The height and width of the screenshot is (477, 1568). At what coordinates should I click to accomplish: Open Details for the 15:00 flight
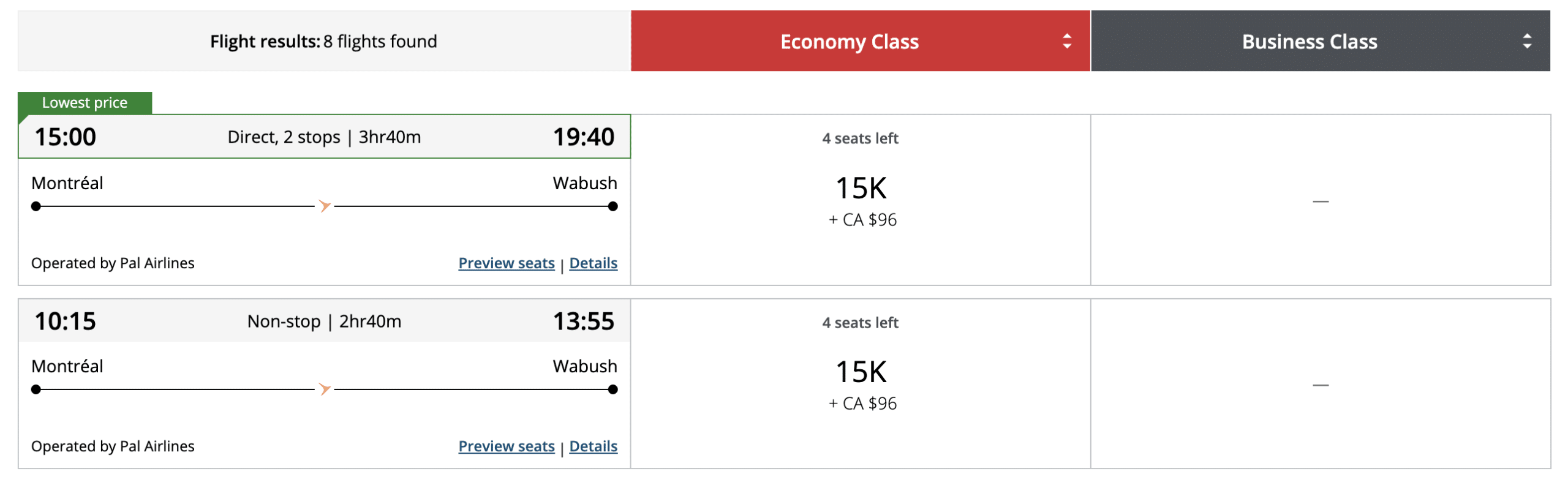(593, 263)
